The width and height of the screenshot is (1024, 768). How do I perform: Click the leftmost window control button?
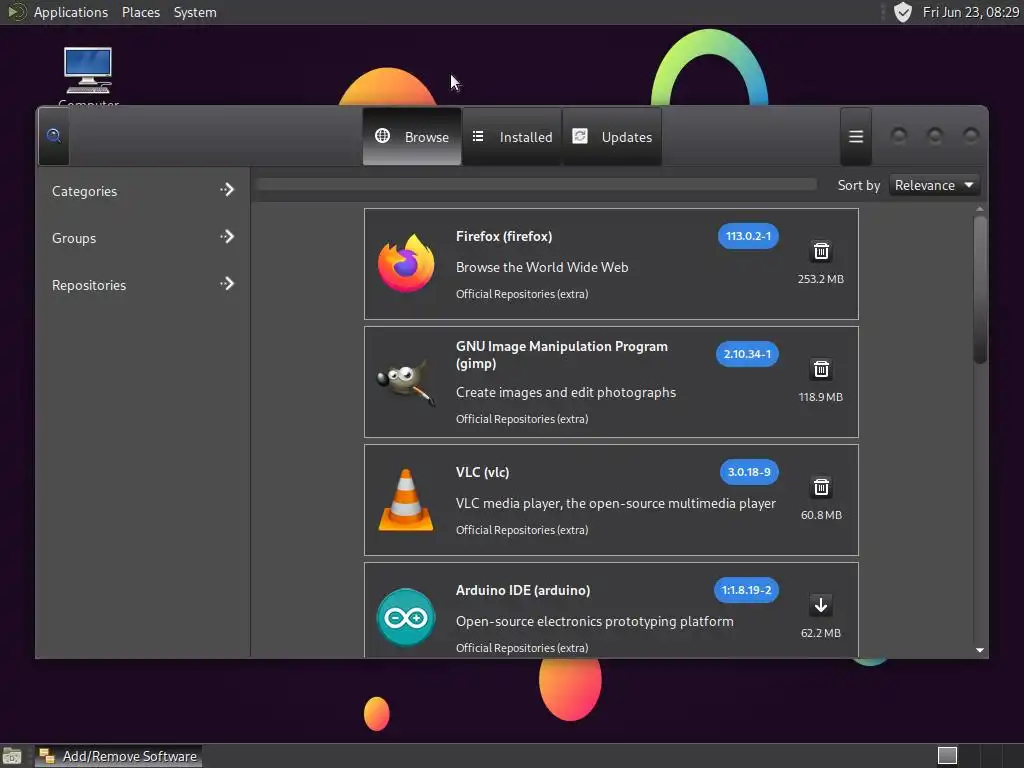click(899, 135)
